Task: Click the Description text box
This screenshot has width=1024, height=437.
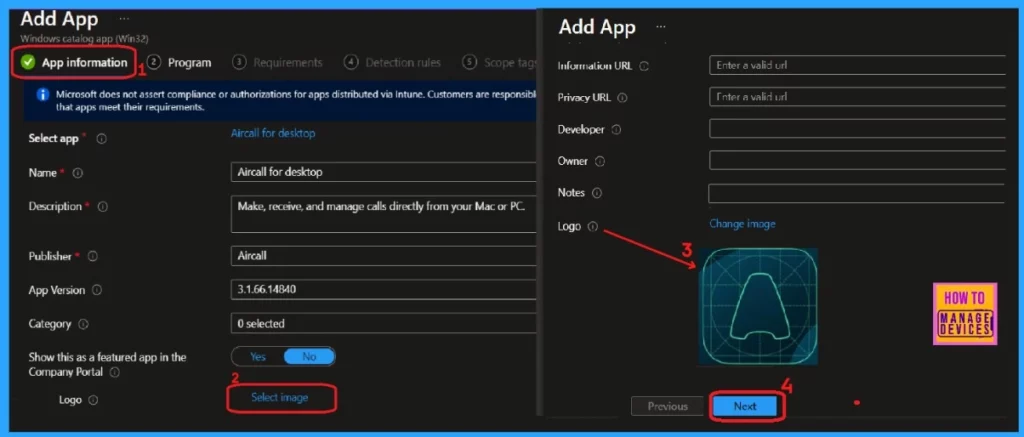Action: (384, 215)
